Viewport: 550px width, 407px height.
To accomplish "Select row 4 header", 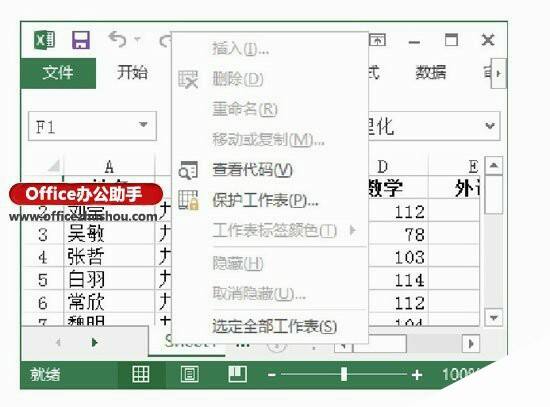I will [43, 257].
